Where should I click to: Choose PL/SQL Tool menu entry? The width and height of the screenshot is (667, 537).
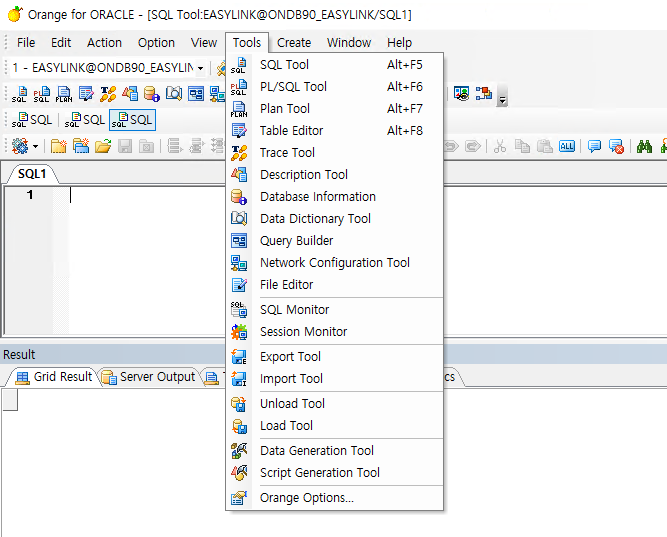click(334, 87)
